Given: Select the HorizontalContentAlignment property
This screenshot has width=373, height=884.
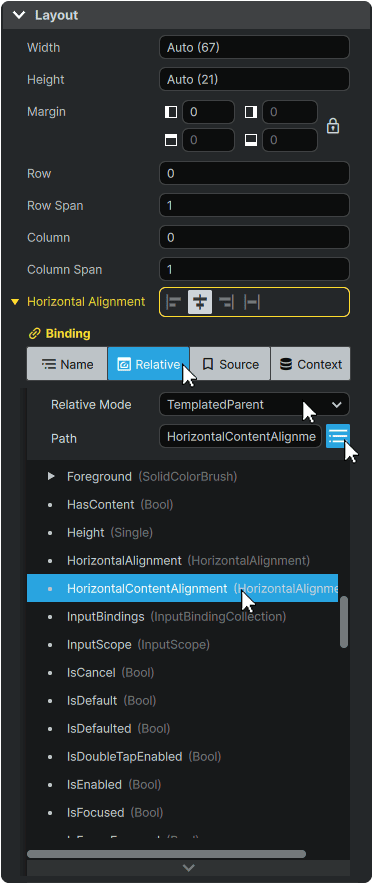Looking at the screenshot, I should [x=182, y=588].
